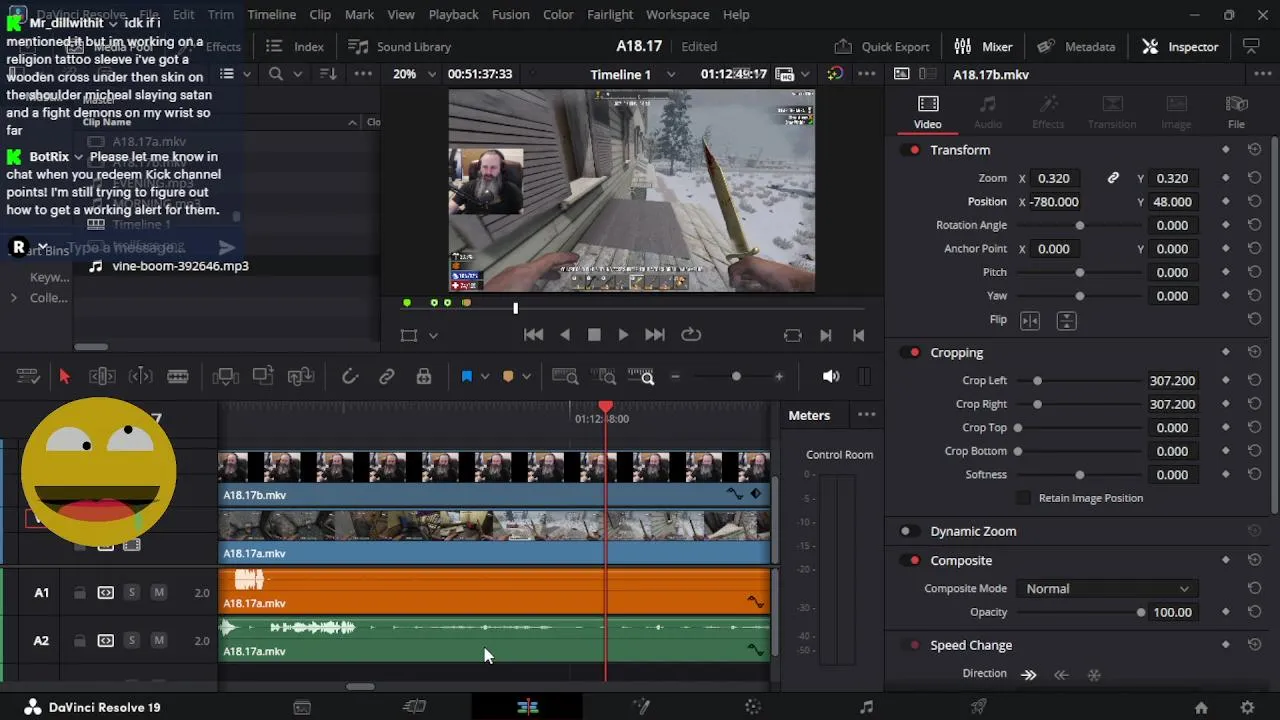The width and height of the screenshot is (1280, 720).
Task: Open the Fairlight menu
Action: point(610,14)
